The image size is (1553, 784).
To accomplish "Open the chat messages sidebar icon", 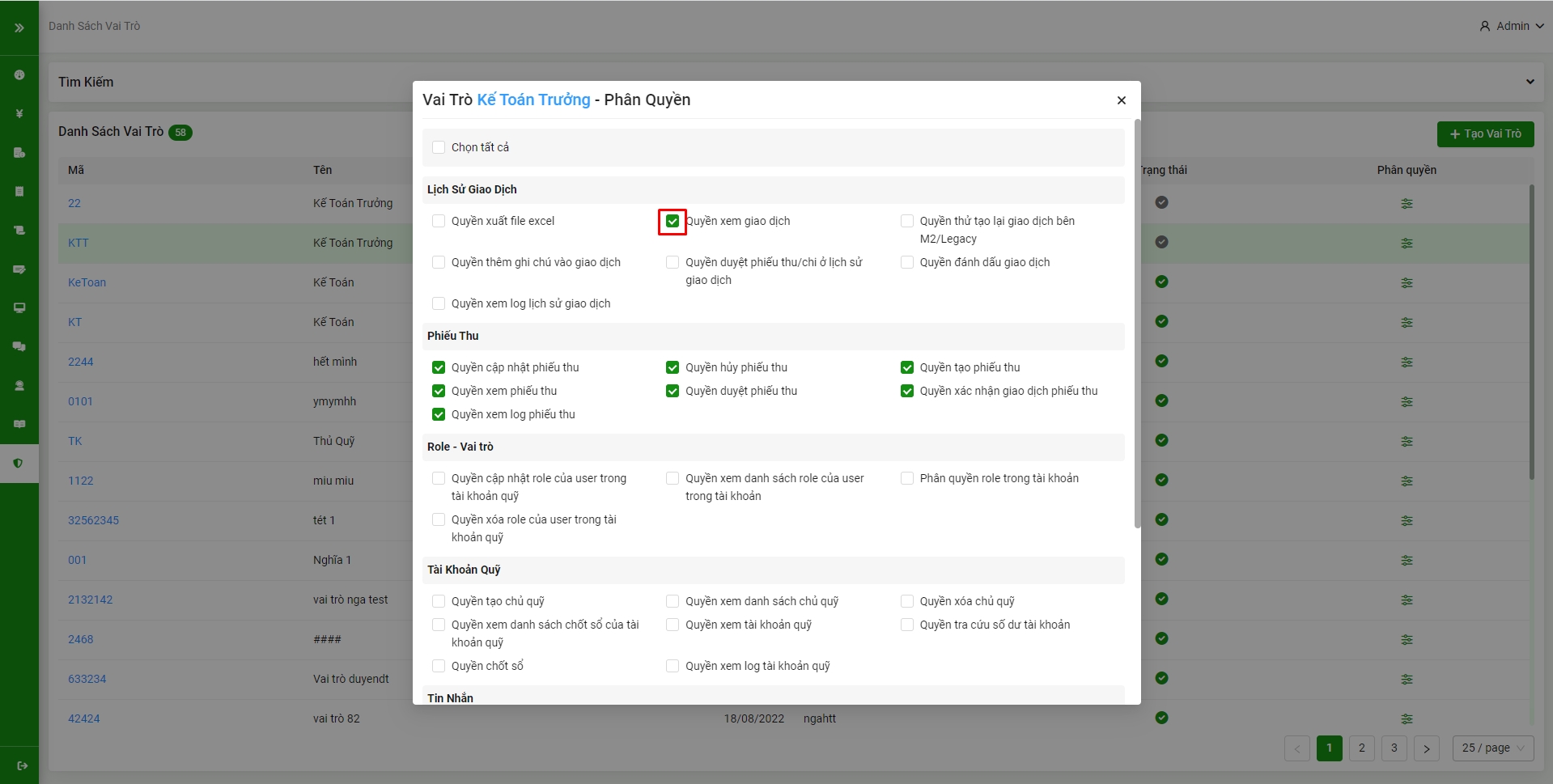I will point(19,346).
